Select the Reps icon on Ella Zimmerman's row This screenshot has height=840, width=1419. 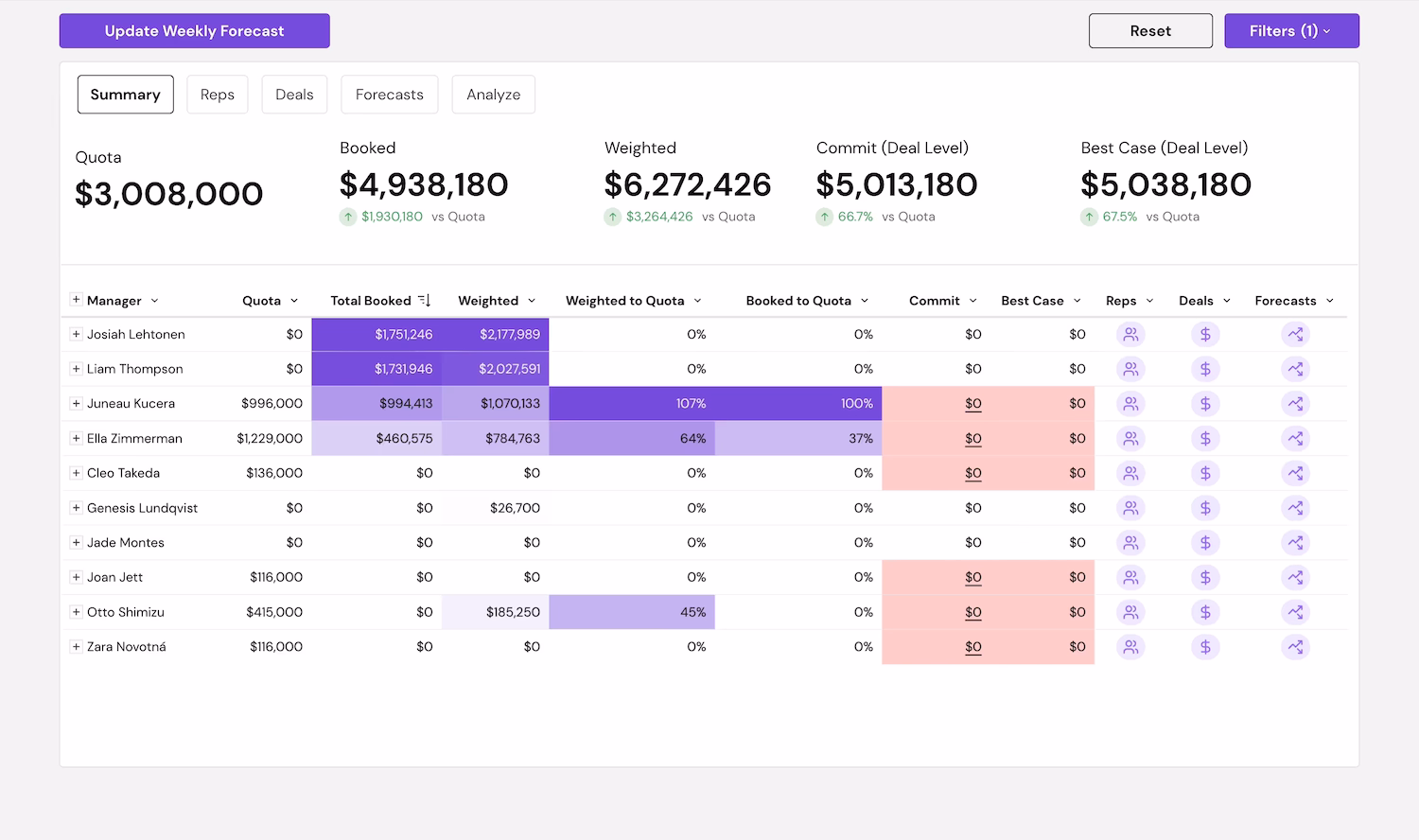pos(1130,438)
